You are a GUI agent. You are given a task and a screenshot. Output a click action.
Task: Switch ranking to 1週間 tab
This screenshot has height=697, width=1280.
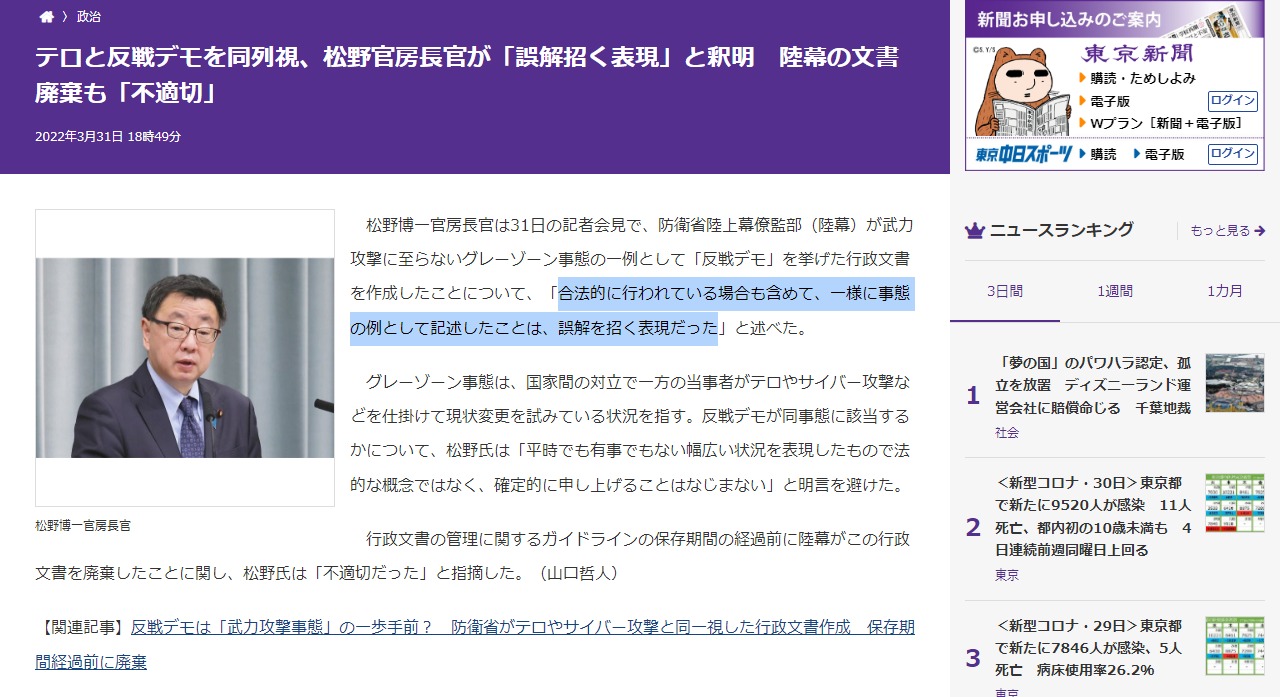[x=1115, y=291]
